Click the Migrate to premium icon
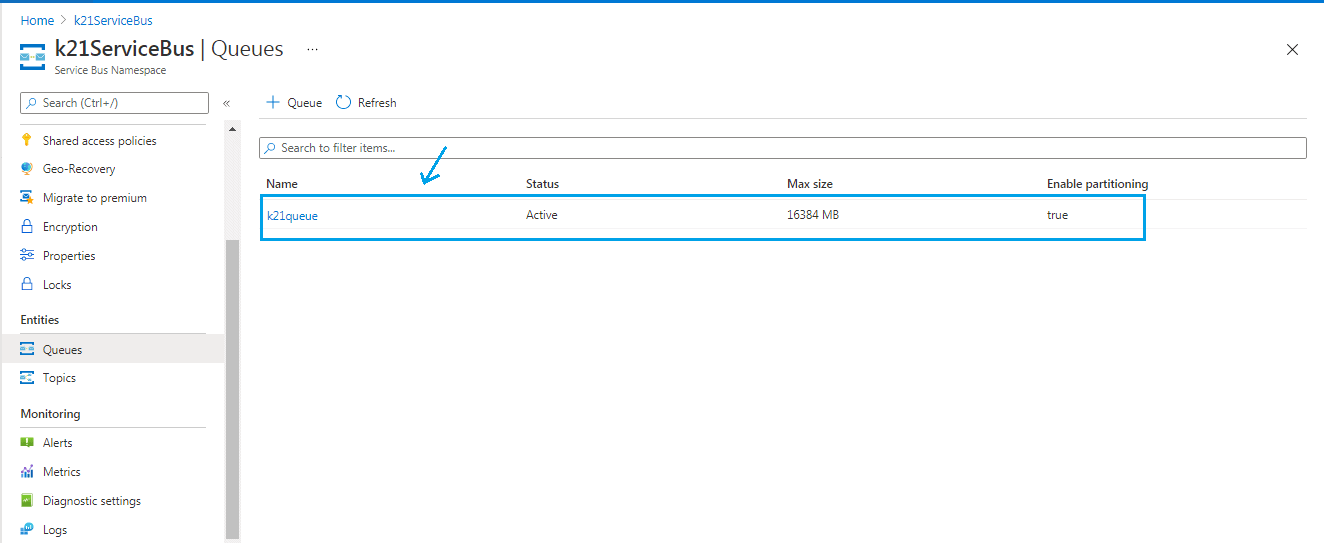This screenshot has width=1324, height=543. coord(27,198)
